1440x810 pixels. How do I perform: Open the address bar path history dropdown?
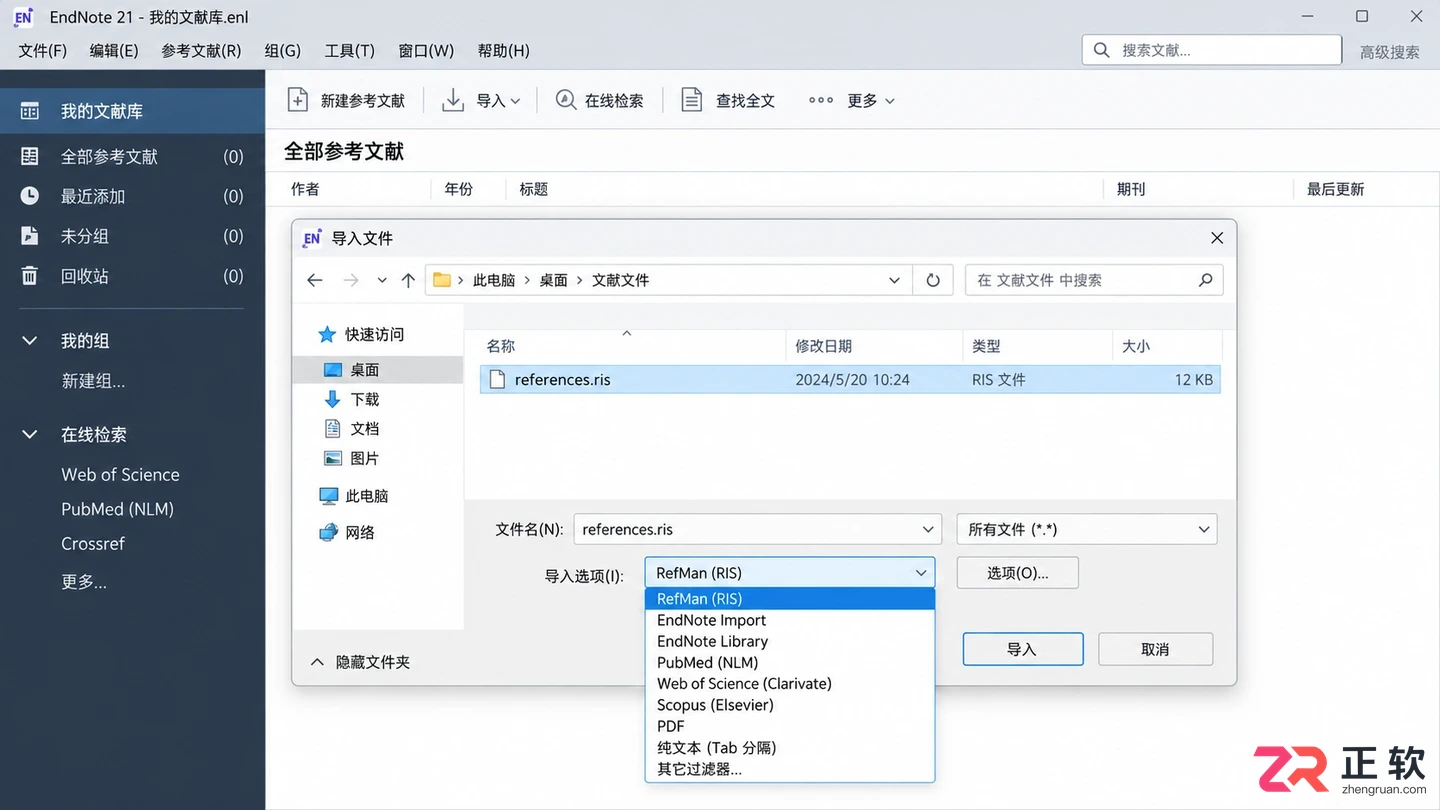point(894,280)
